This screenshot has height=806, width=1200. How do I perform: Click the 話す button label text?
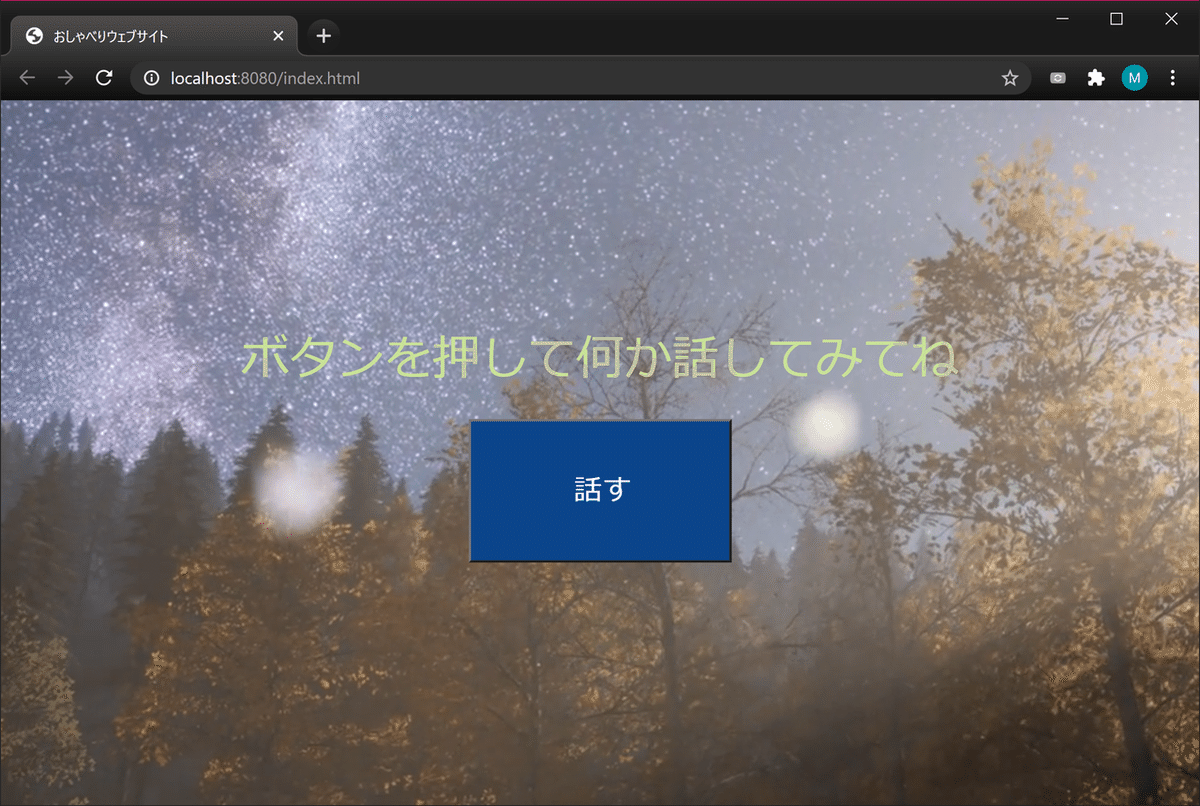click(x=600, y=490)
